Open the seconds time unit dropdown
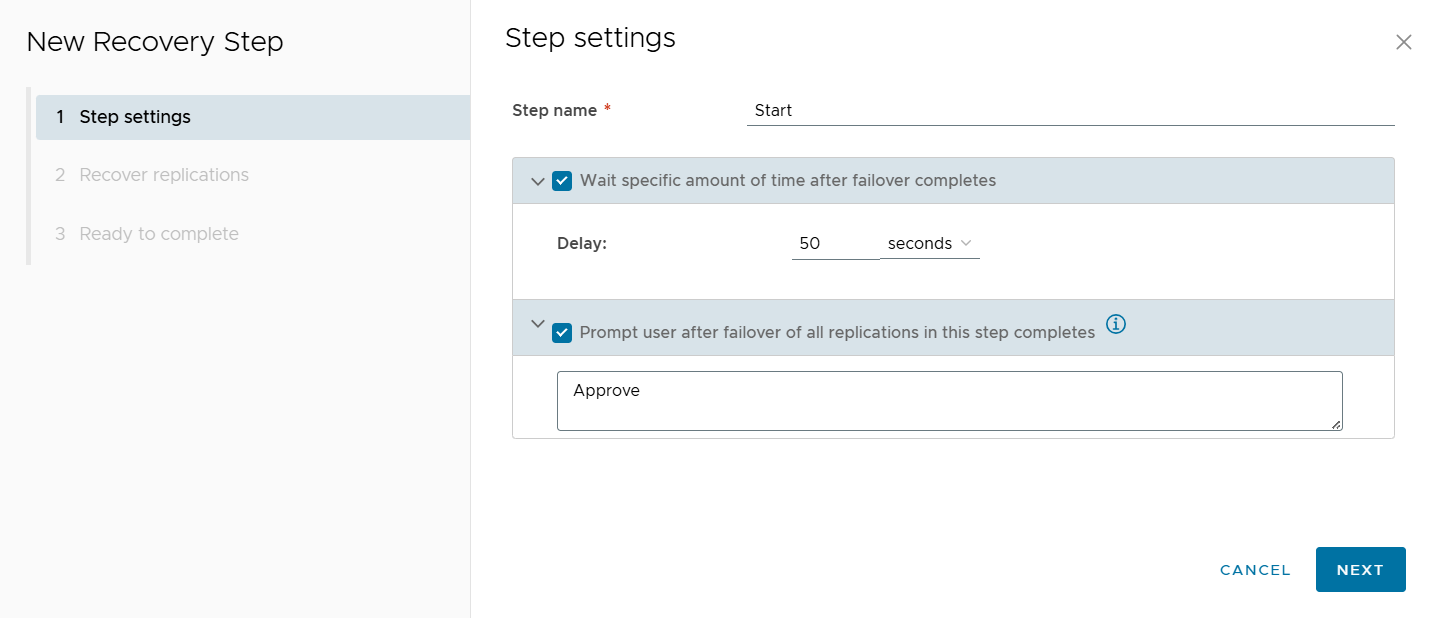 pos(929,243)
